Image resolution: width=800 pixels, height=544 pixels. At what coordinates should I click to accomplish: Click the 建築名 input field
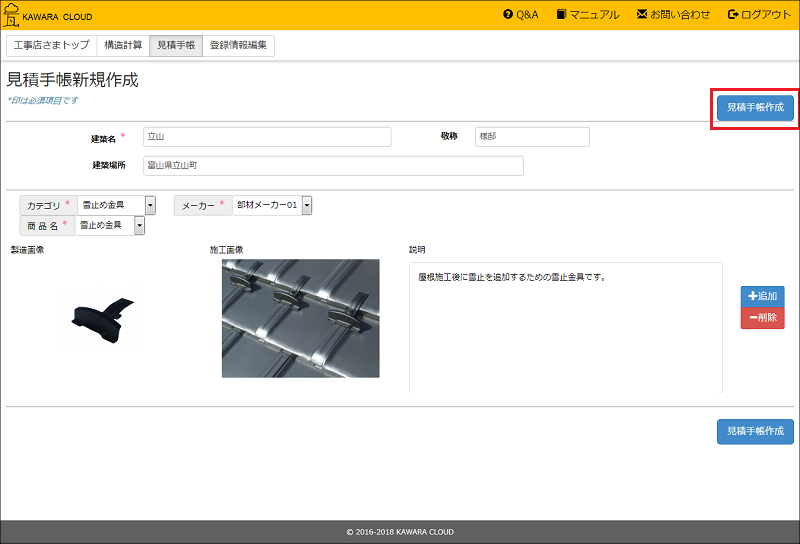266,137
